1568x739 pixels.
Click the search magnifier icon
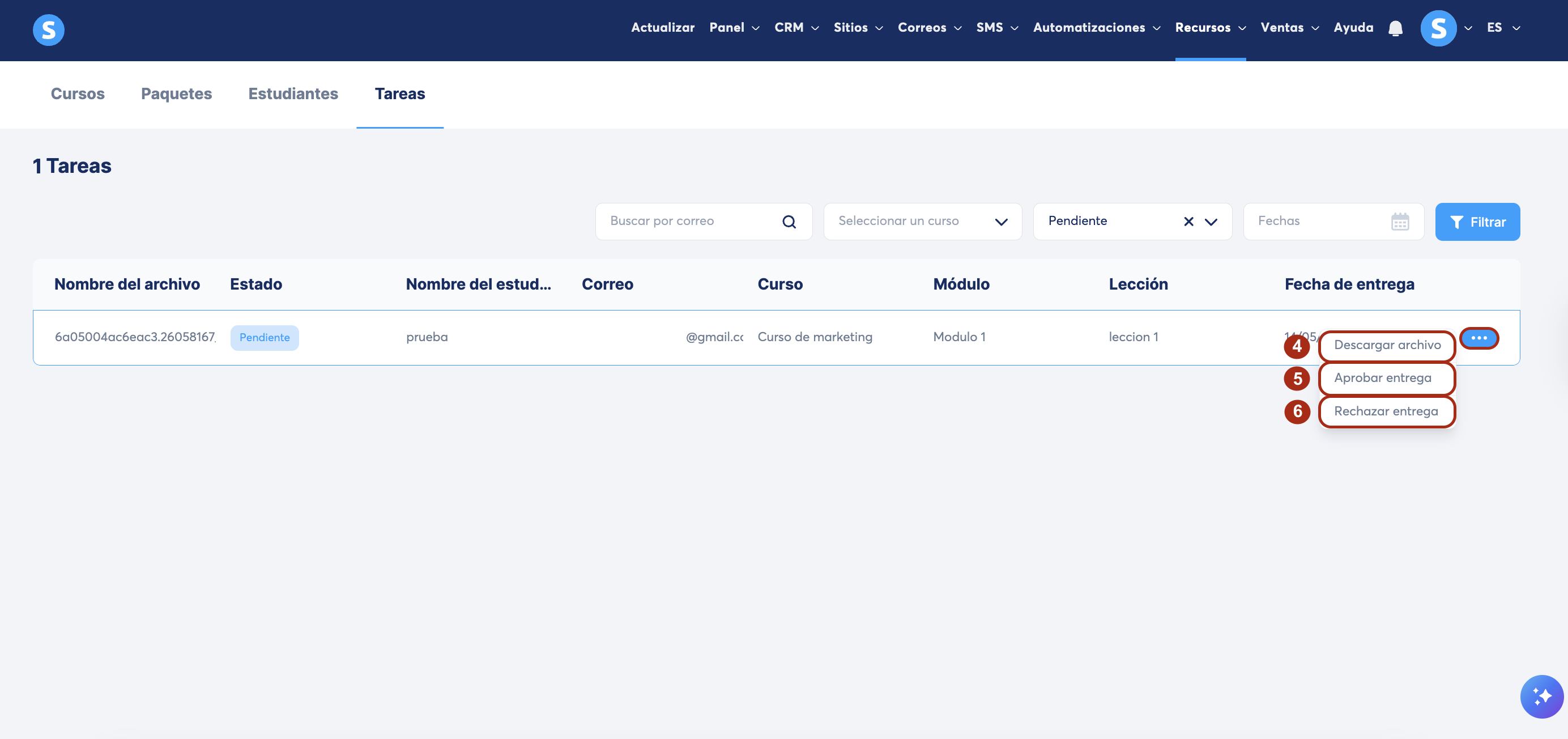(789, 222)
